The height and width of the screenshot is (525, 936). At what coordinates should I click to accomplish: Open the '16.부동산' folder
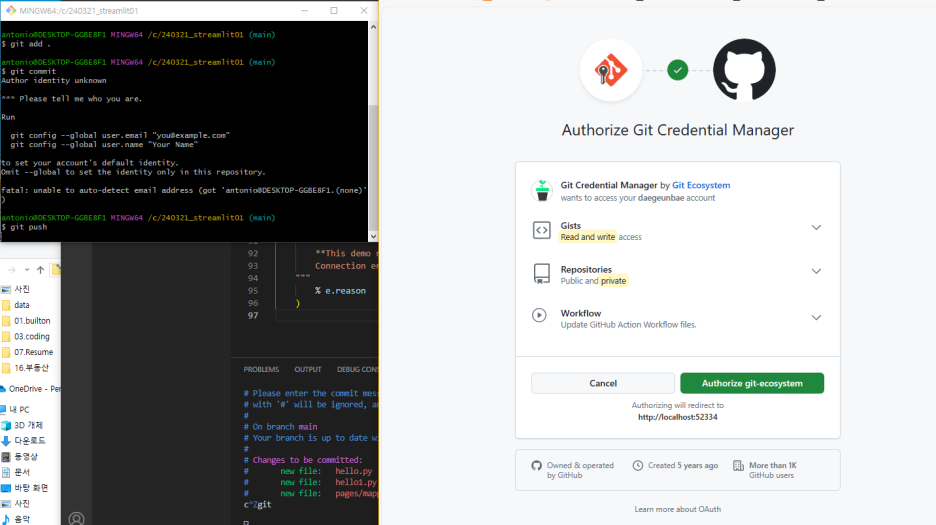[31, 368]
